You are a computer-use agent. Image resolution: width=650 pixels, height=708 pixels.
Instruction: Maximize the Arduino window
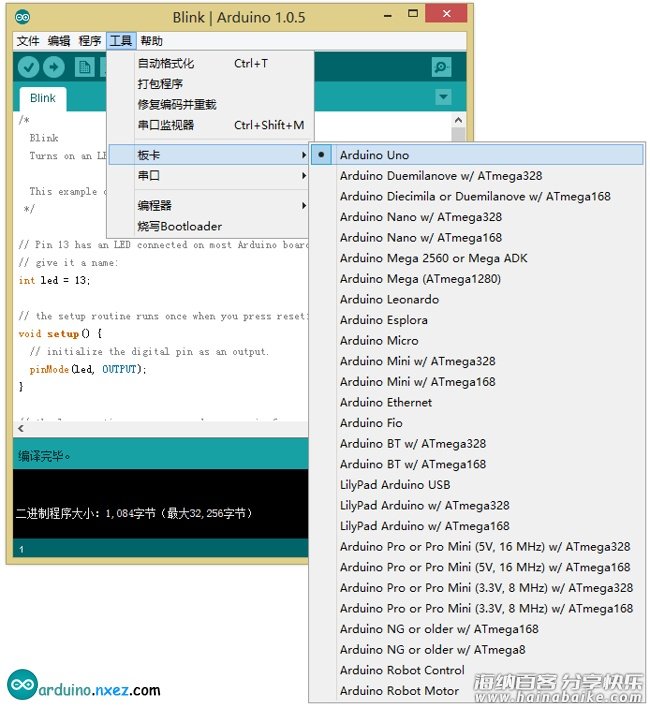coord(413,14)
